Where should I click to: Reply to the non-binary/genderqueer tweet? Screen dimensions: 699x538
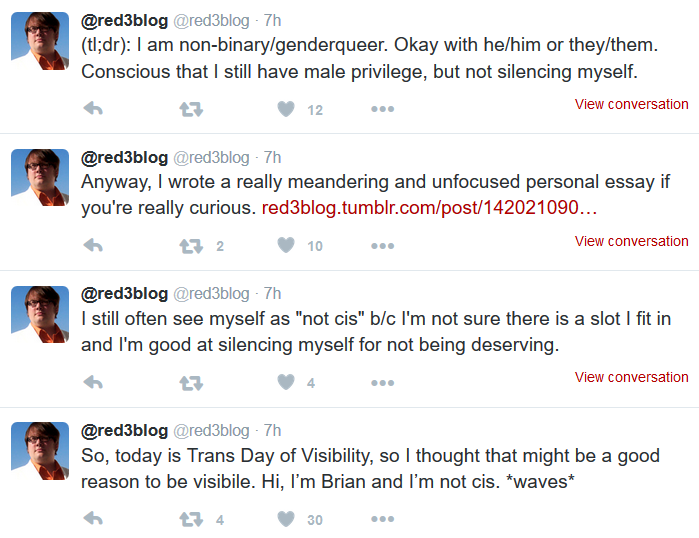pyautogui.click(x=93, y=109)
